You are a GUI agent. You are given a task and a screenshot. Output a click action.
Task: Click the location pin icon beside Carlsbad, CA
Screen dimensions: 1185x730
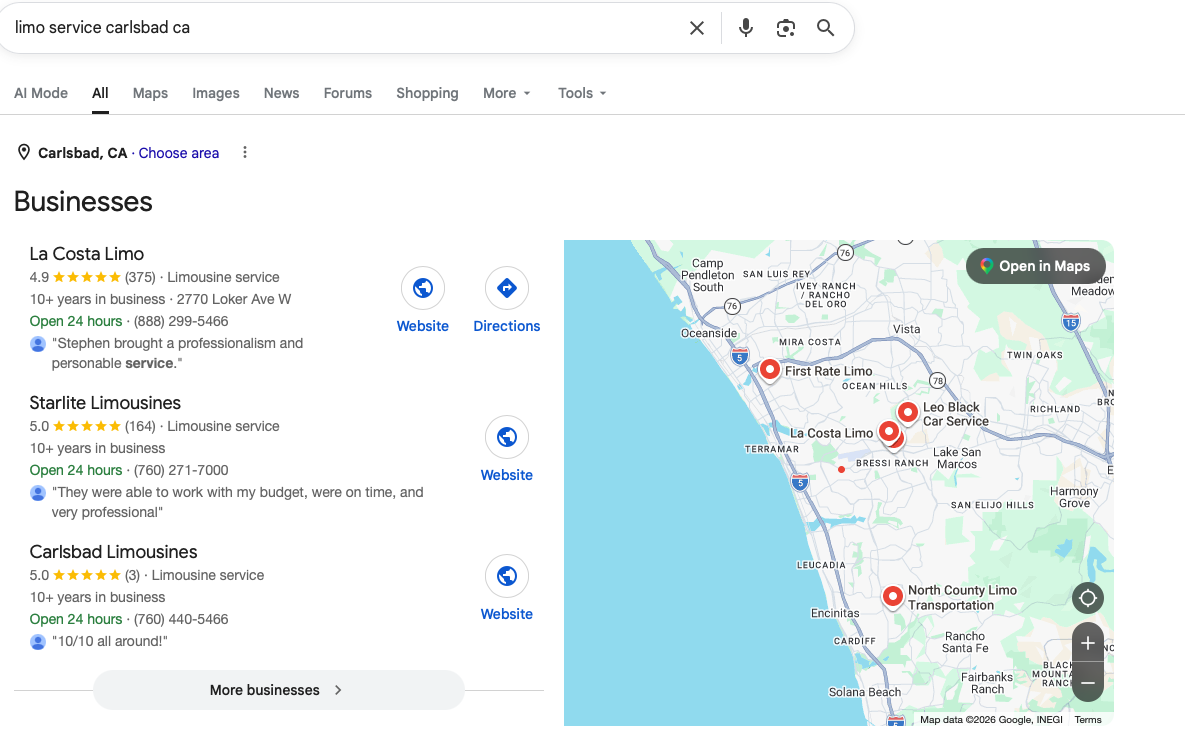23,153
